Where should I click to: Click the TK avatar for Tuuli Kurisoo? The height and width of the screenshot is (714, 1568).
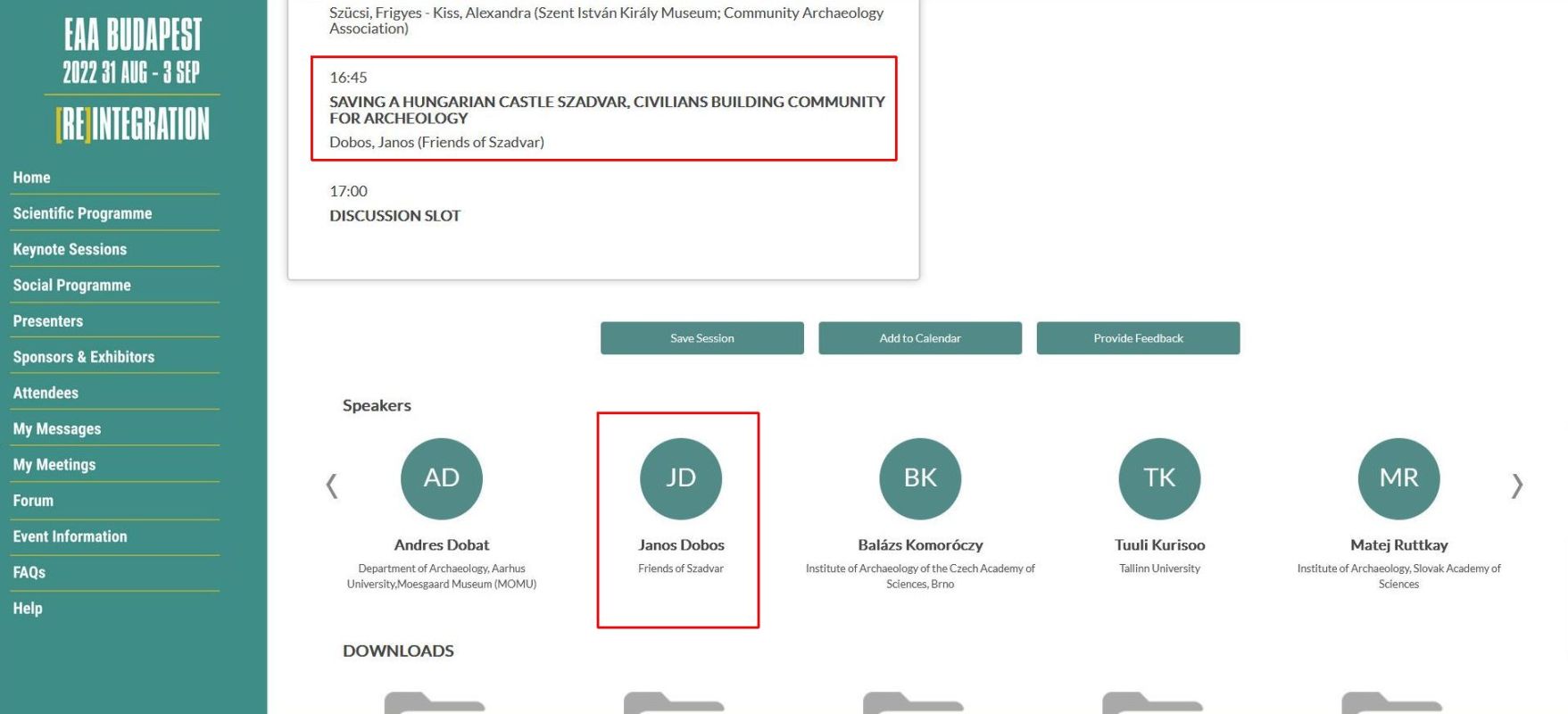pos(1158,478)
